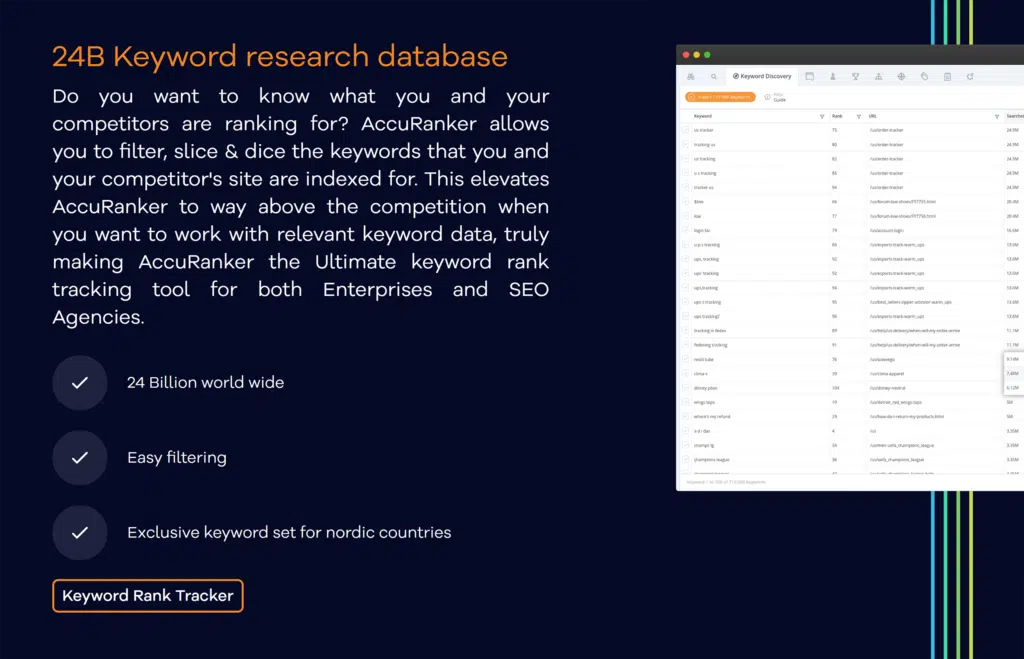The height and width of the screenshot is (659, 1024).
Task: Open the browser window tab icon
Action: pos(810,76)
